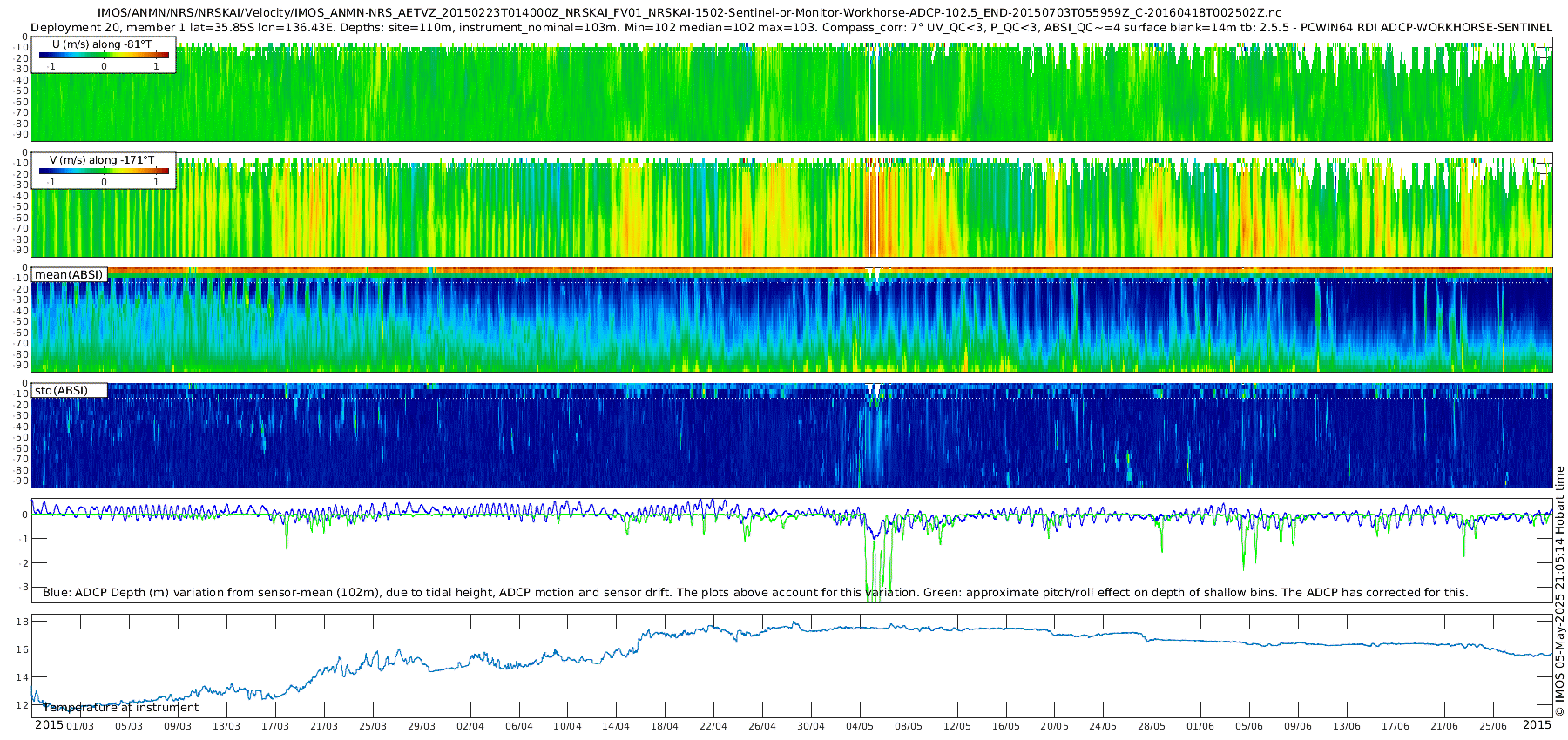Click the 18 tick on temperature axis

point(23,622)
